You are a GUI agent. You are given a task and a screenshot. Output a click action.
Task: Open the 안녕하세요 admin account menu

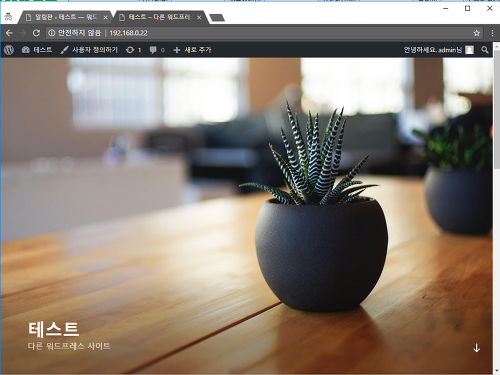click(x=438, y=50)
